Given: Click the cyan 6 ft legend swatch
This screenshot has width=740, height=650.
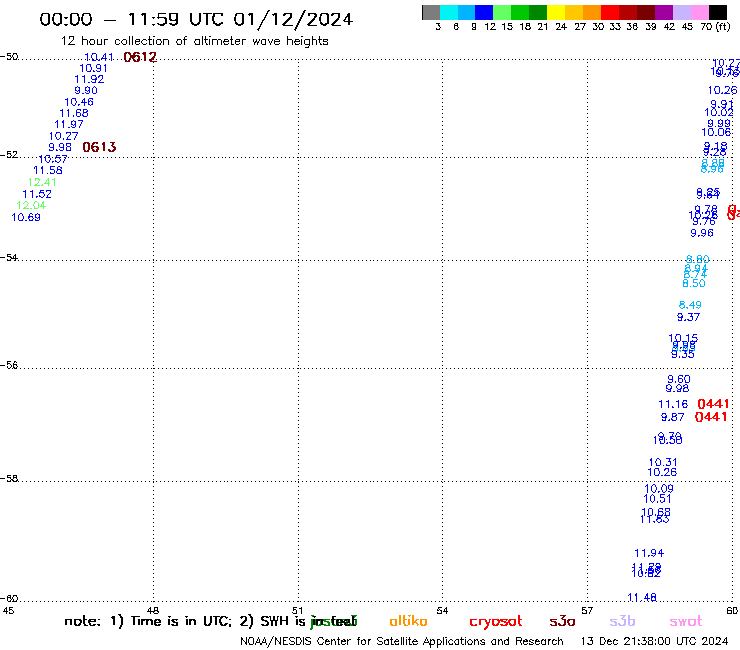Looking at the screenshot, I should [449, 12].
